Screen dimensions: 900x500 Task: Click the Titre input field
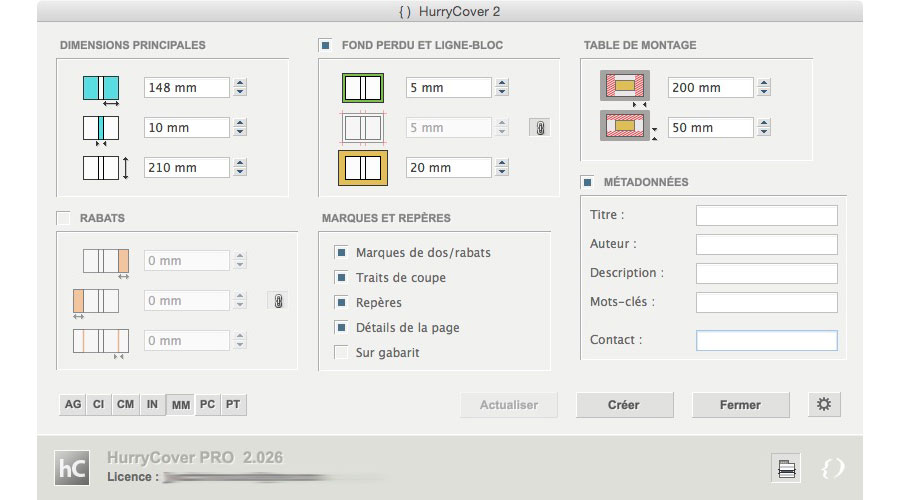767,216
